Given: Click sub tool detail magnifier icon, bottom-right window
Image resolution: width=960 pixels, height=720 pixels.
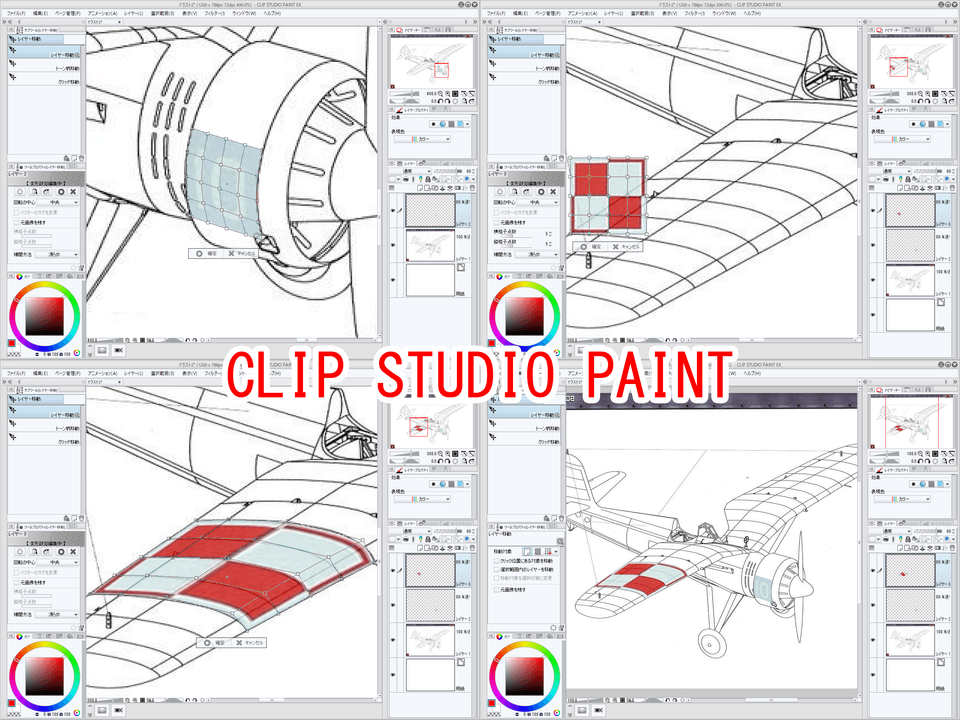Looking at the screenshot, I should pyautogui.click(x=560, y=542).
